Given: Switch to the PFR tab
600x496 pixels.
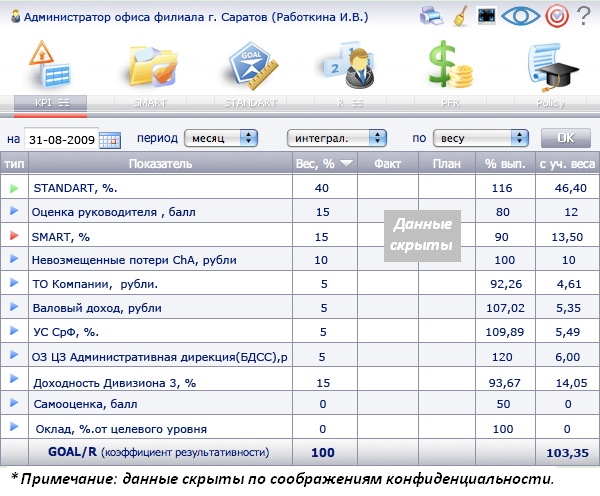Looking at the screenshot, I should coord(450,103).
